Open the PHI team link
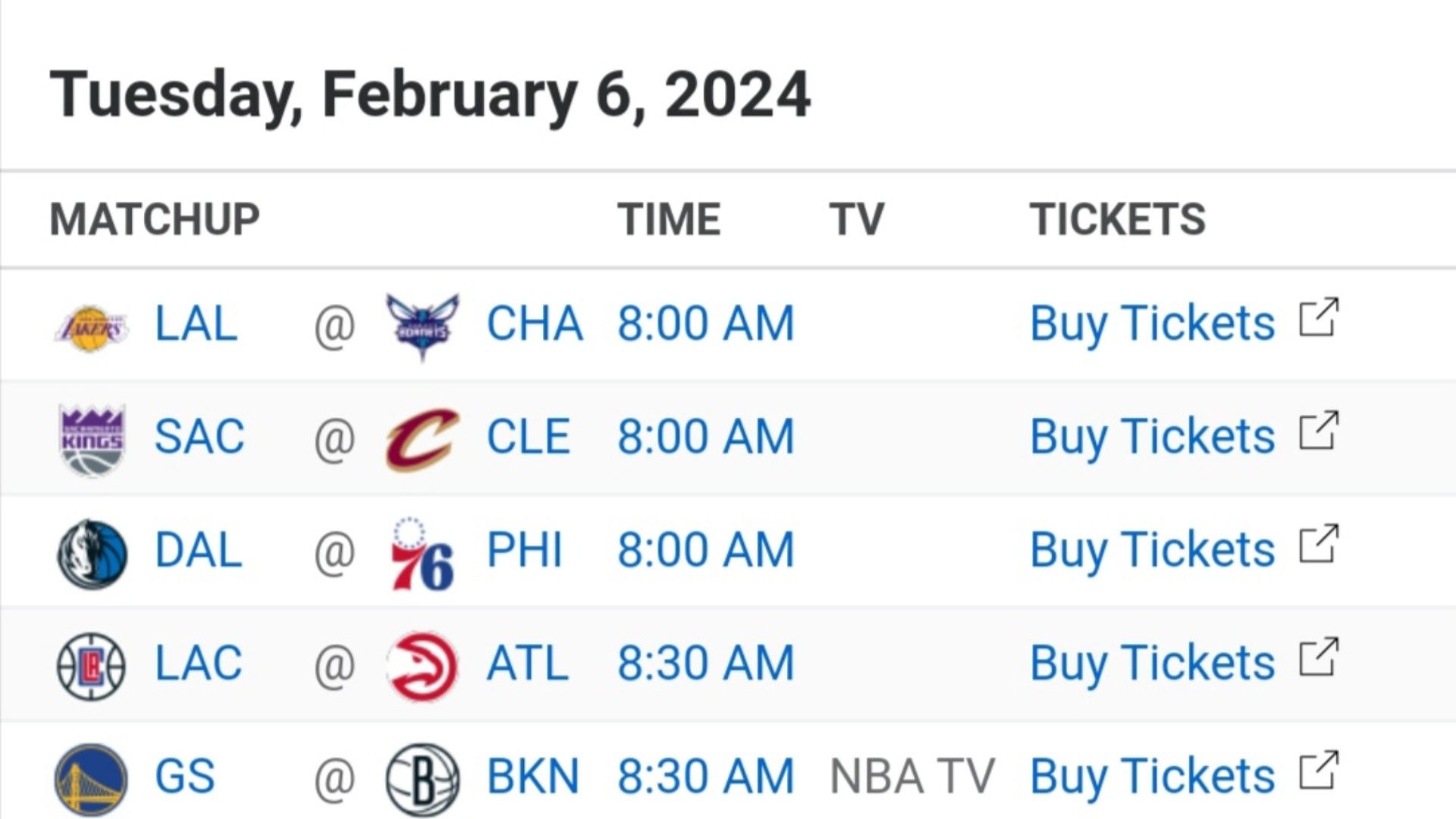The width and height of the screenshot is (1456, 819). tap(525, 551)
